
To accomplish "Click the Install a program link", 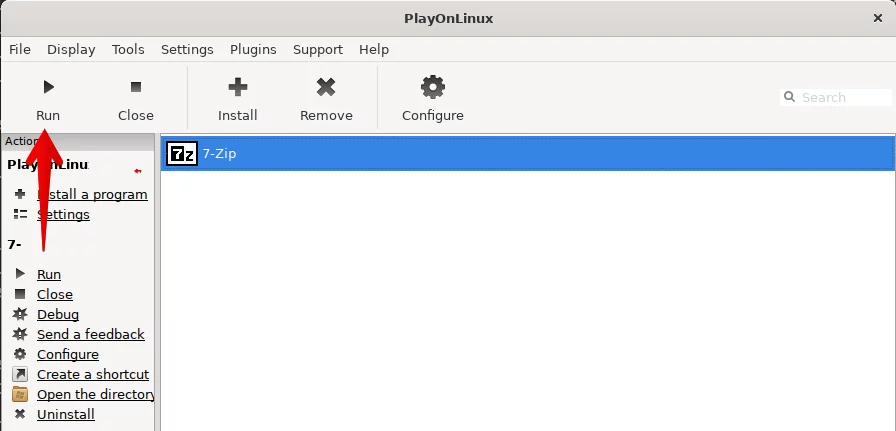I will coord(92,194).
